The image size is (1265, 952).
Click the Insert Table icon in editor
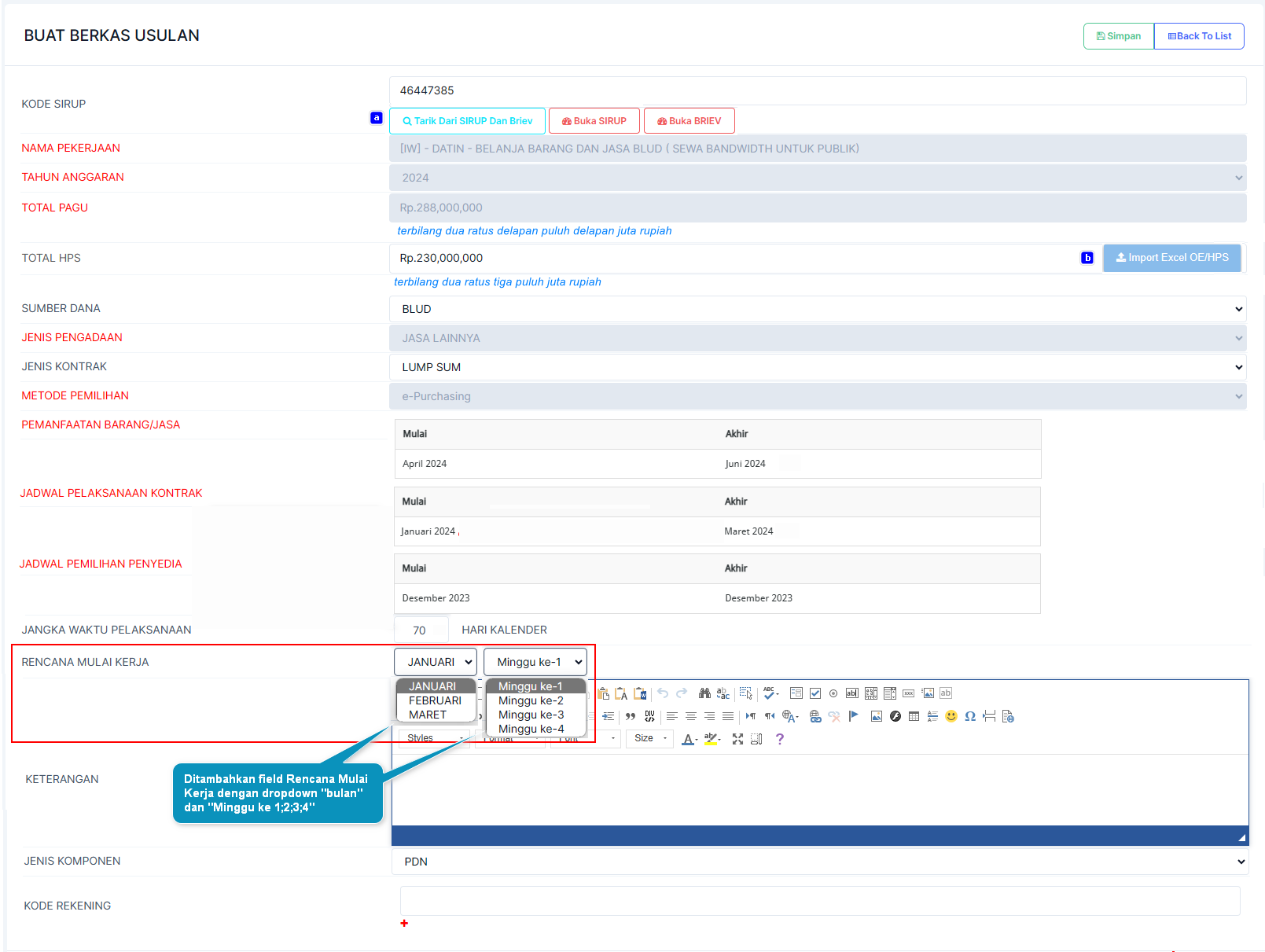click(x=914, y=716)
